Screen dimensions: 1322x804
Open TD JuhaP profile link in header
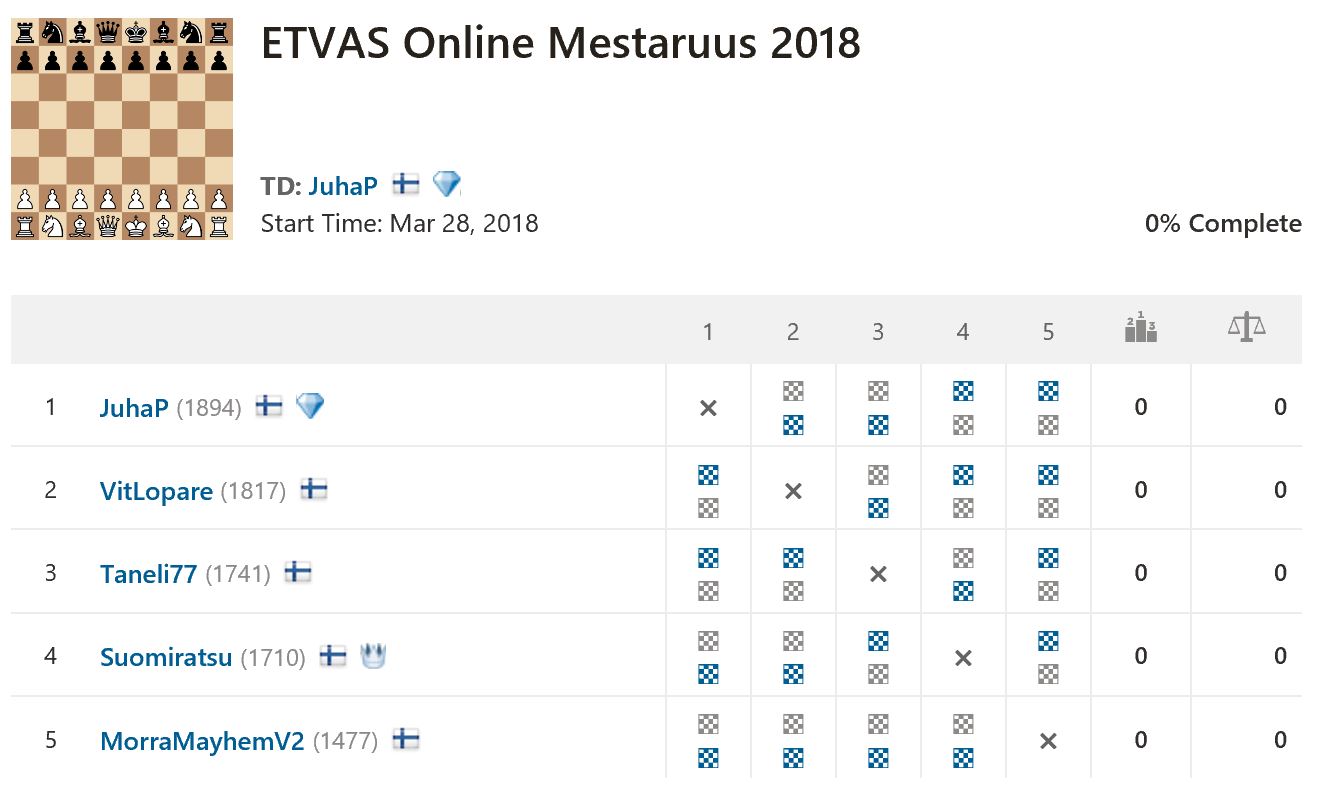click(343, 186)
